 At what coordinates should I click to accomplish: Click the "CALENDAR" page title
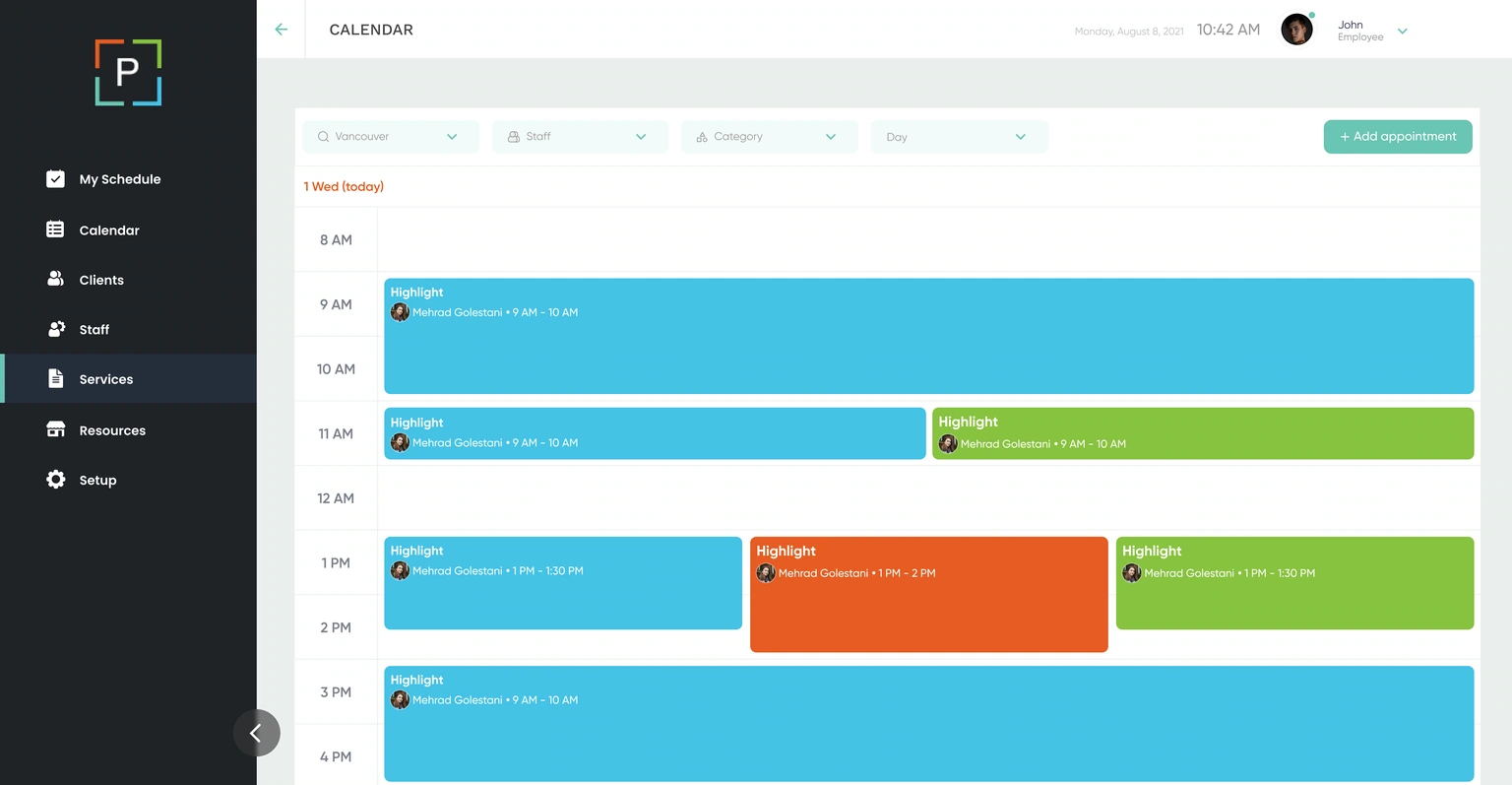(x=371, y=30)
